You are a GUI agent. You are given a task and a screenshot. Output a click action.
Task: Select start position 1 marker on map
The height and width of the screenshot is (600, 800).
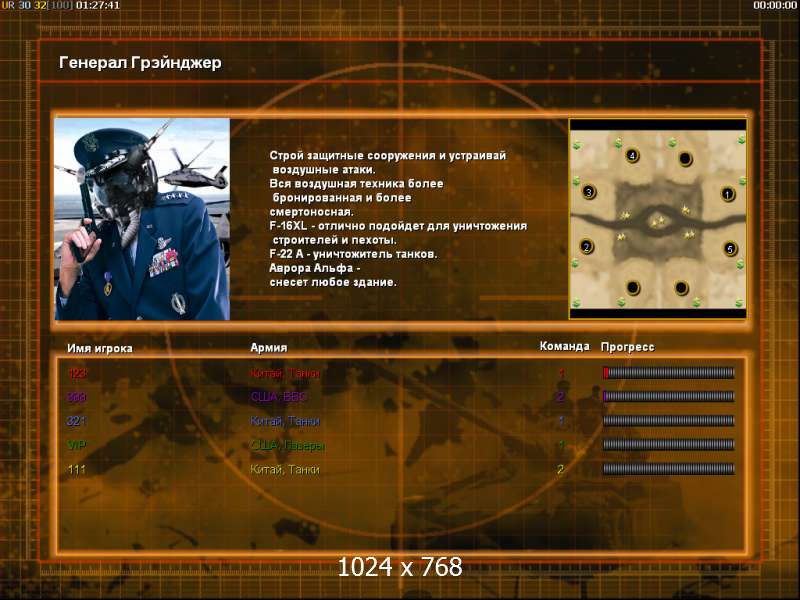(x=728, y=194)
